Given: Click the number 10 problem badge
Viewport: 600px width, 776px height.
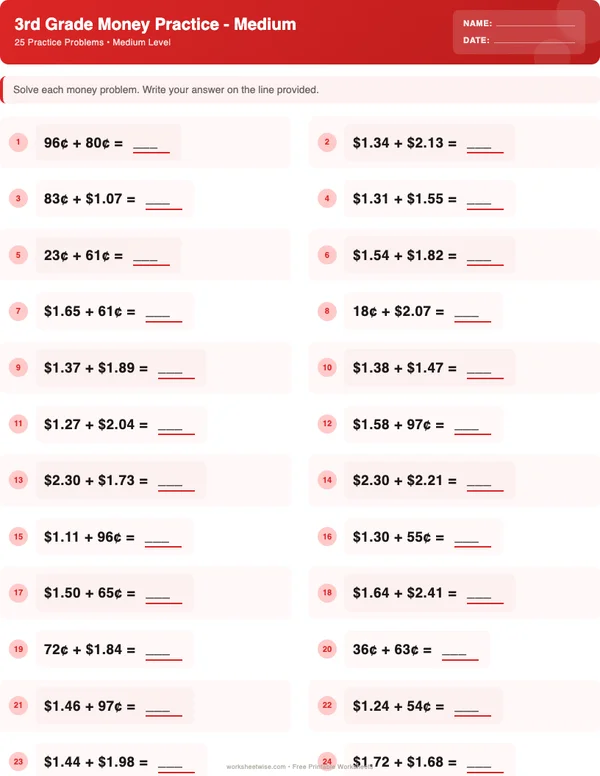Looking at the screenshot, I should [327, 368].
